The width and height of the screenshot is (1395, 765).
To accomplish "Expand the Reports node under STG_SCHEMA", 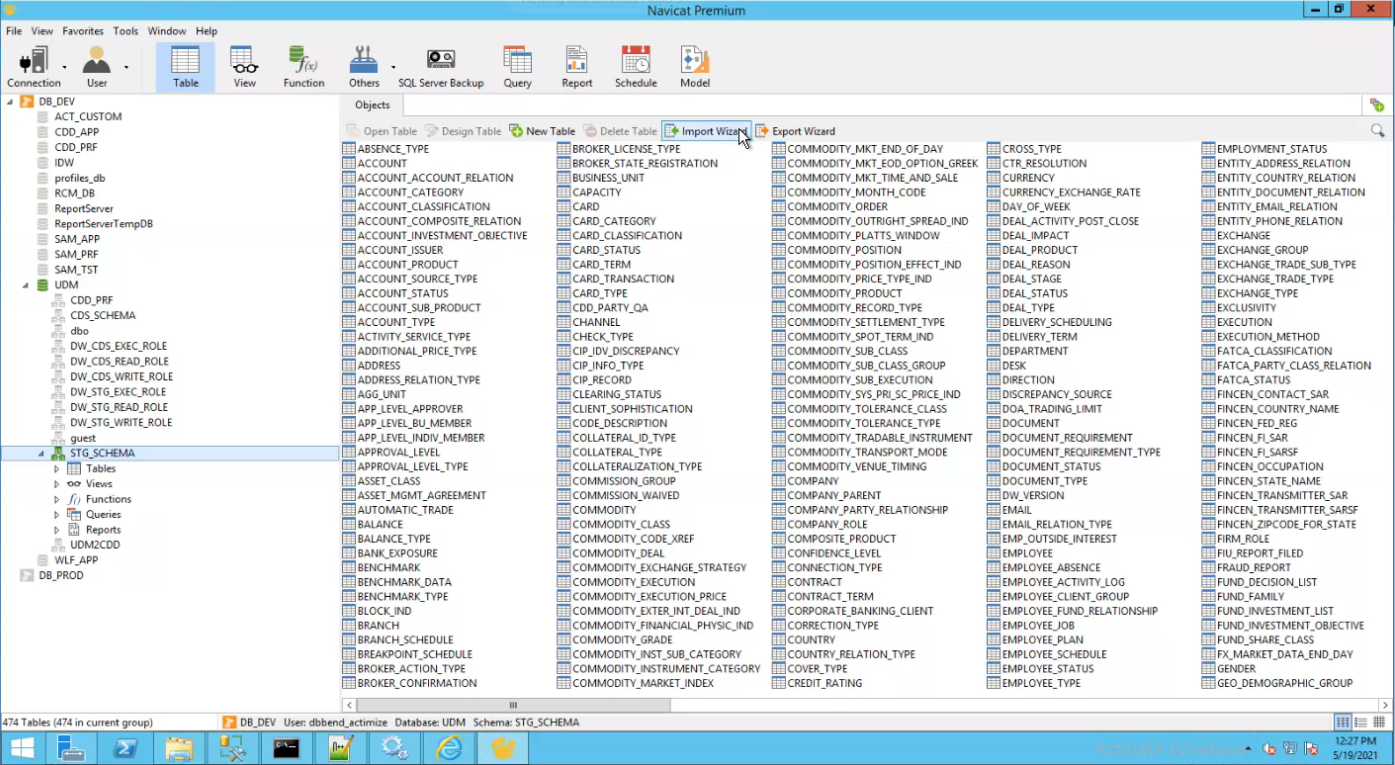I will (57, 530).
